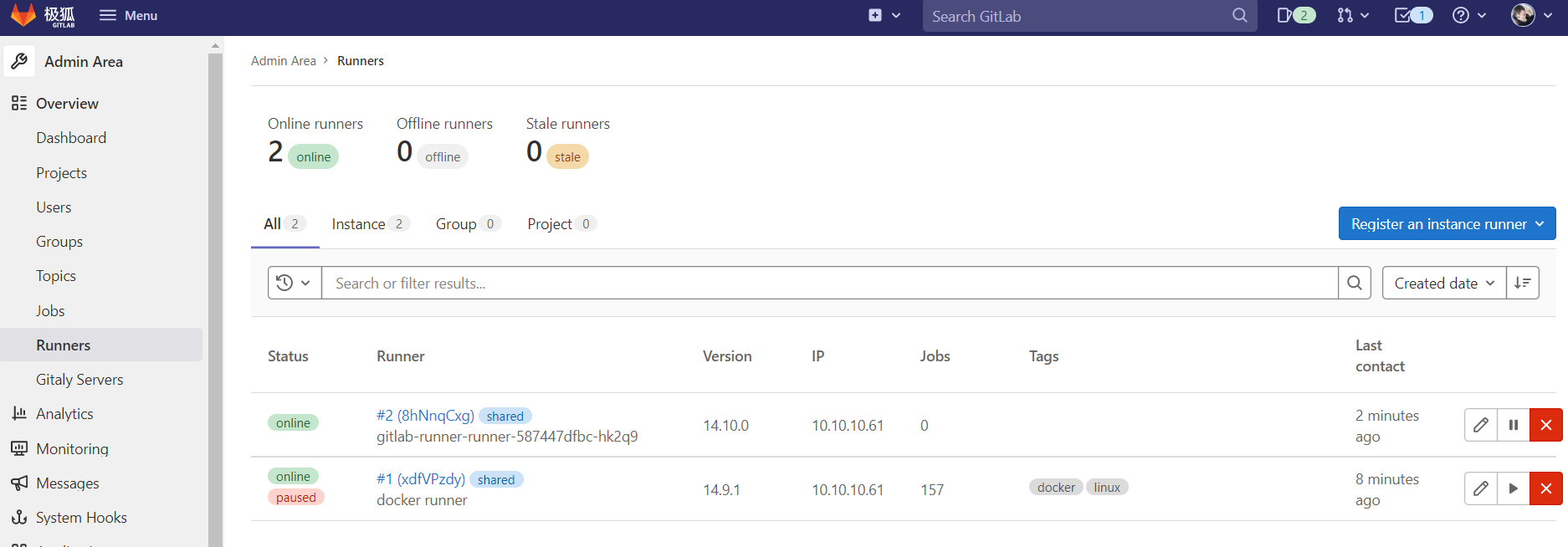Open runner #1 (xdfVPzdy) link
This screenshot has width=1568, height=547.
tap(421, 479)
